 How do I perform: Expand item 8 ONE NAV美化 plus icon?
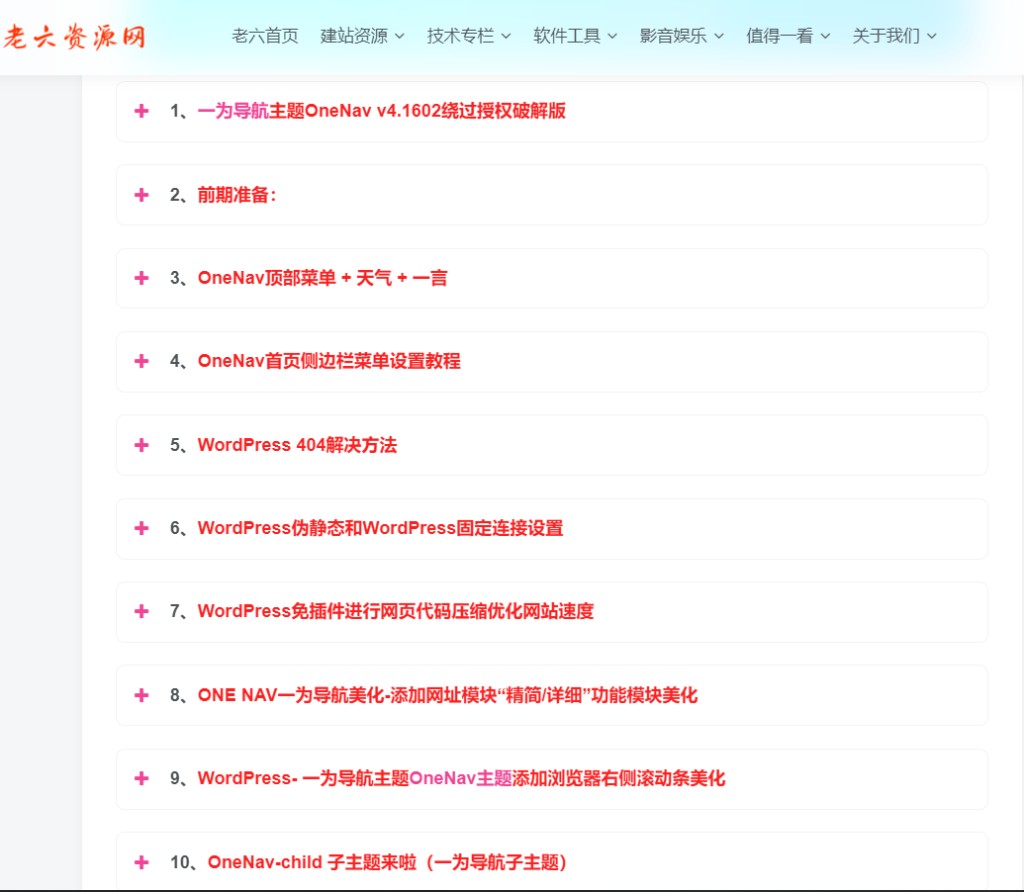(x=141, y=695)
